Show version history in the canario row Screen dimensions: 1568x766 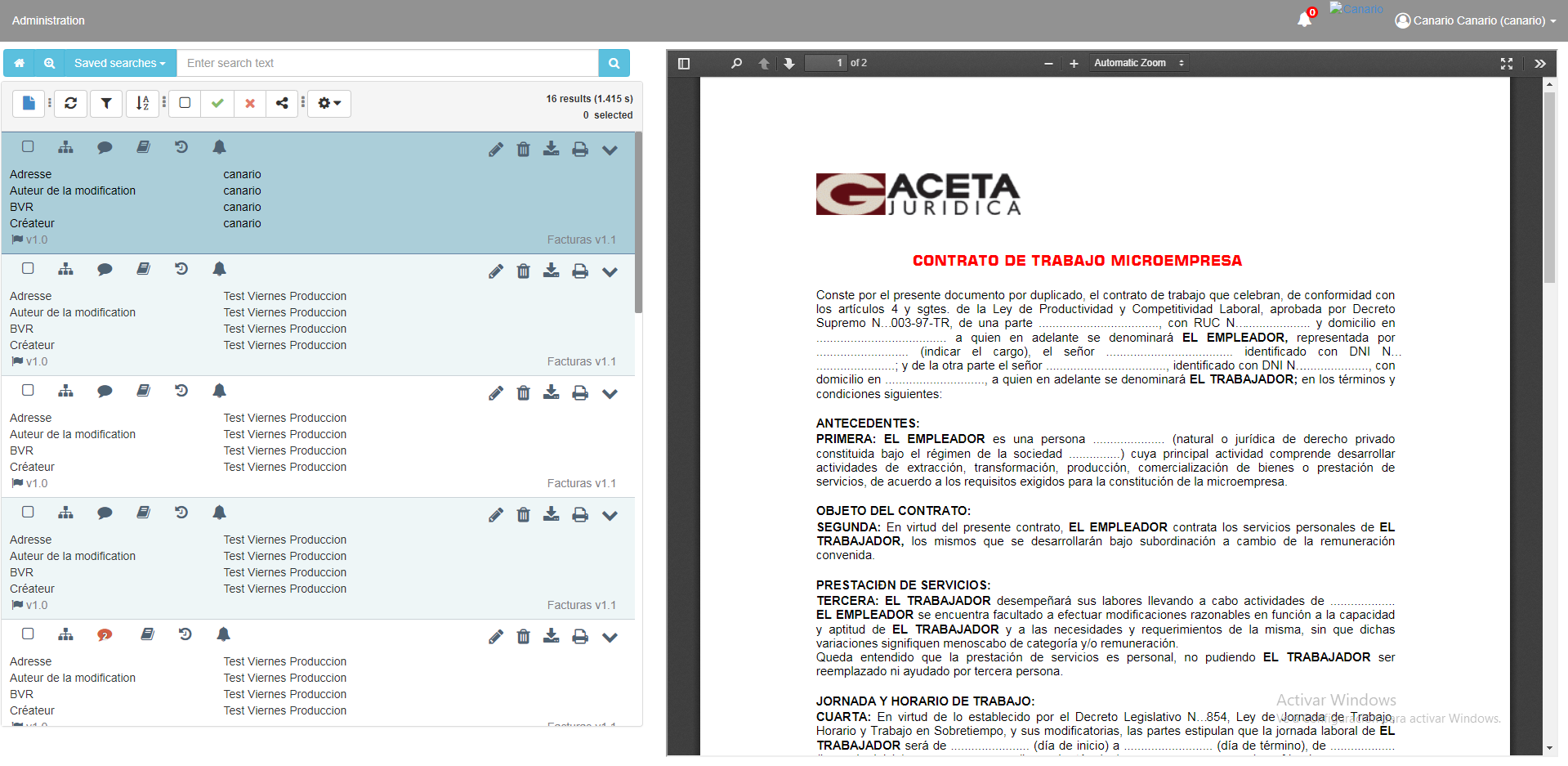point(181,147)
